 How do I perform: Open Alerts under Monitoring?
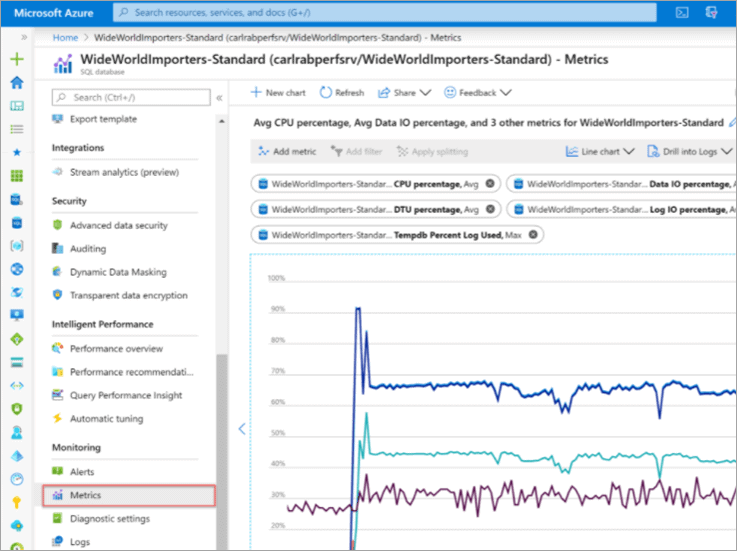[82, 472]
